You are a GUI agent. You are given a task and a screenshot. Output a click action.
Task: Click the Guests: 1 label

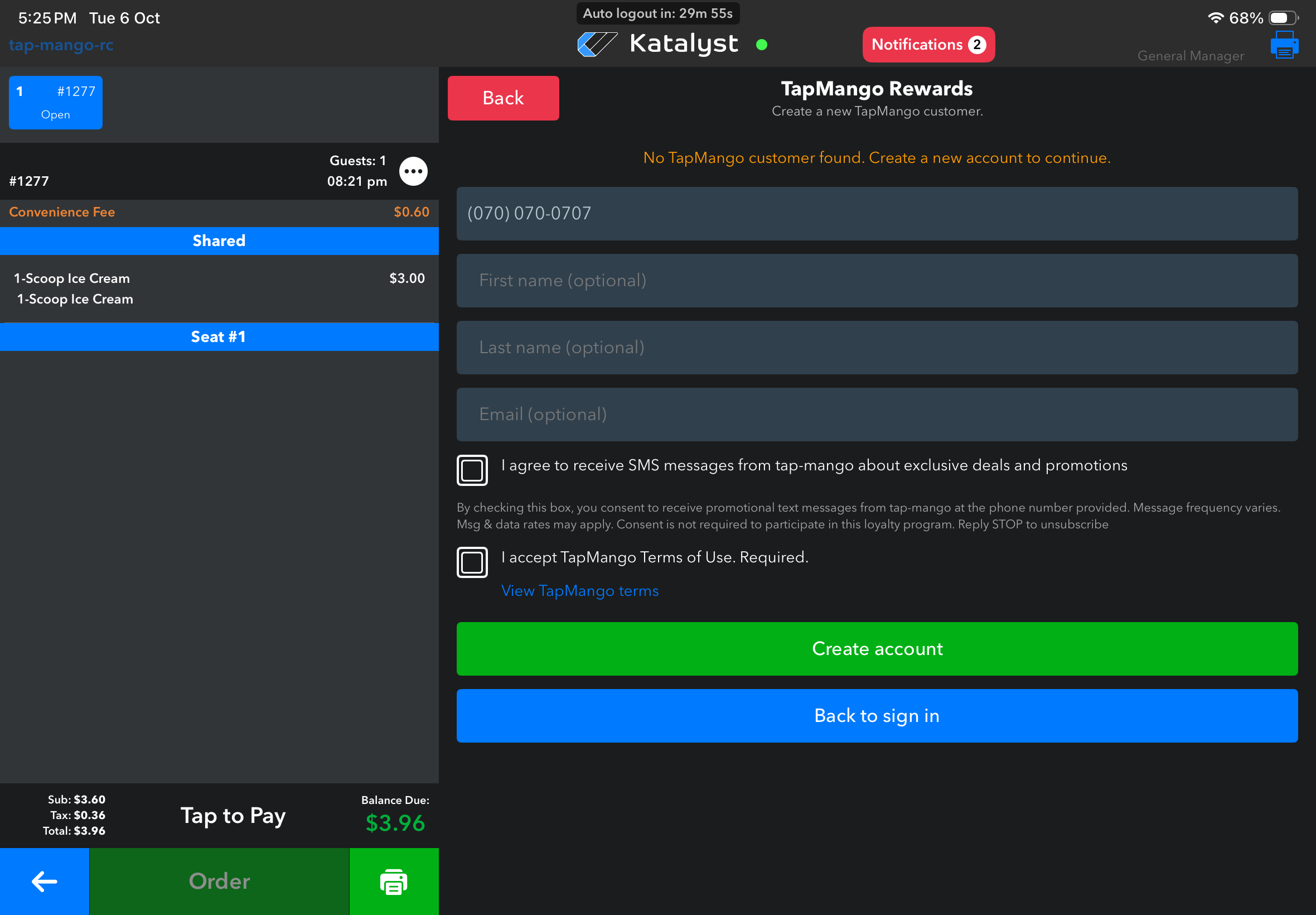(357, 161)
